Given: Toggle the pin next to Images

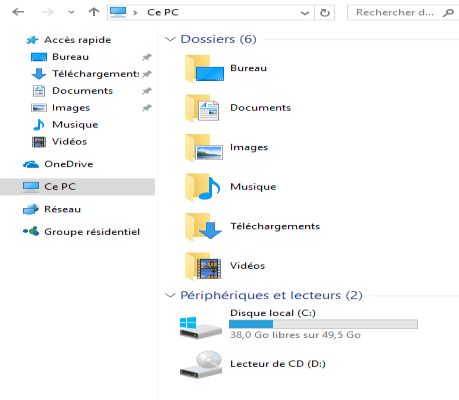Looking at the screenshot, I should 147,108.
